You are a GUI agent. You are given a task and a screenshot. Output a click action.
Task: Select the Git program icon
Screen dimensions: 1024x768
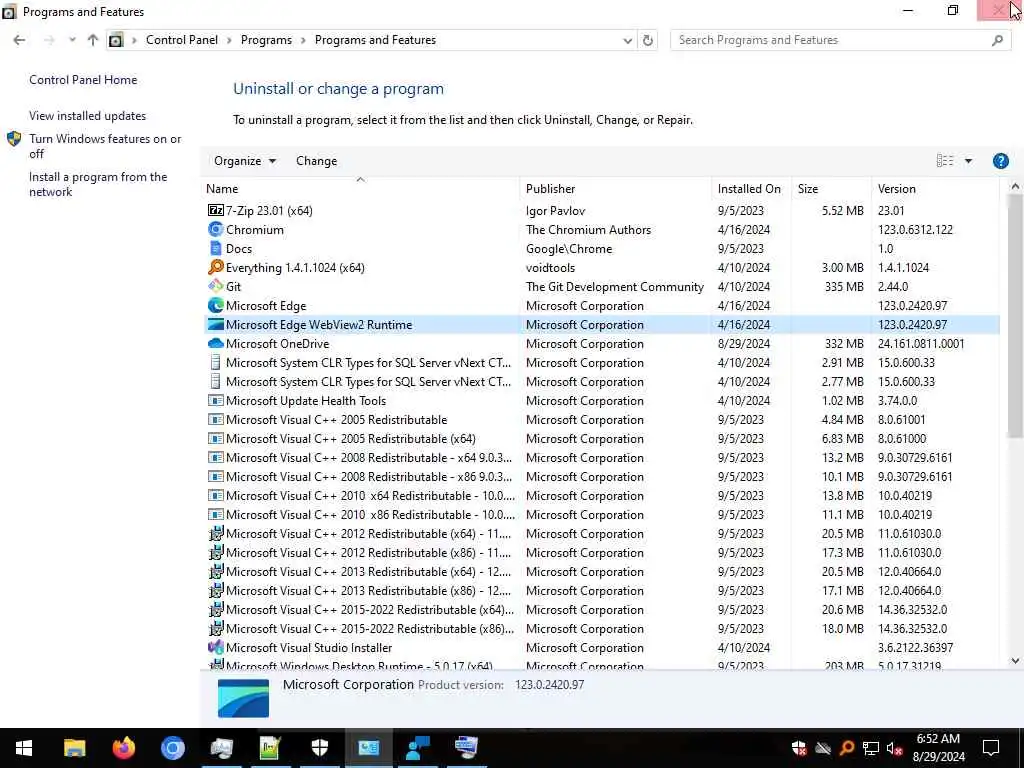(216, 286)
